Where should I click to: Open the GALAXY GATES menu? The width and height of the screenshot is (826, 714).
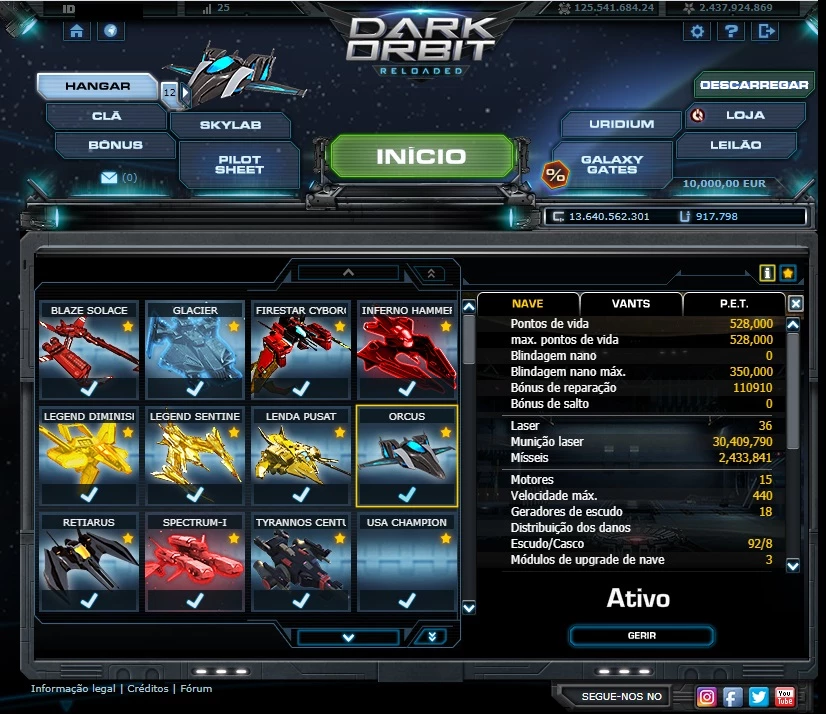click(612, 164)
